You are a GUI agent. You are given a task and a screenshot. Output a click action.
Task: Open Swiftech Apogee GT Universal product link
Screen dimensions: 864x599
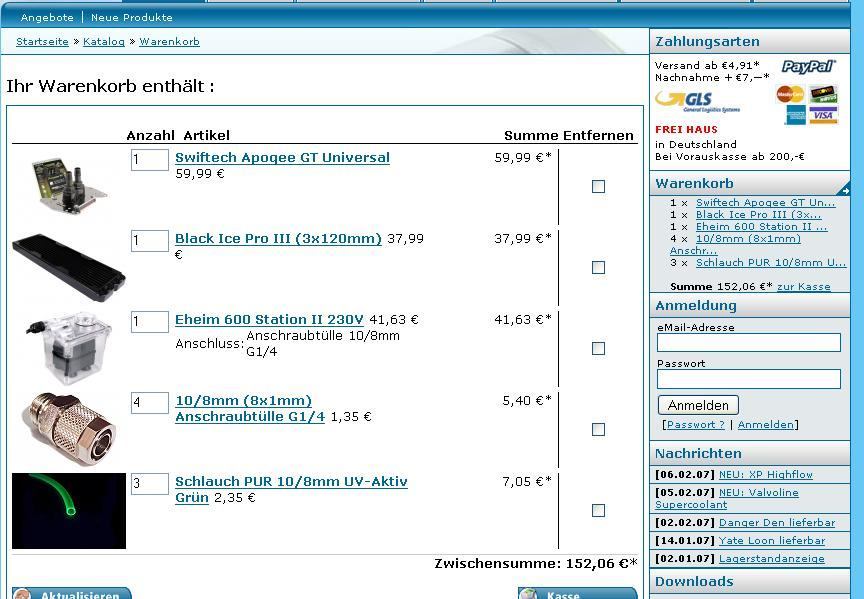pos(282,158)
